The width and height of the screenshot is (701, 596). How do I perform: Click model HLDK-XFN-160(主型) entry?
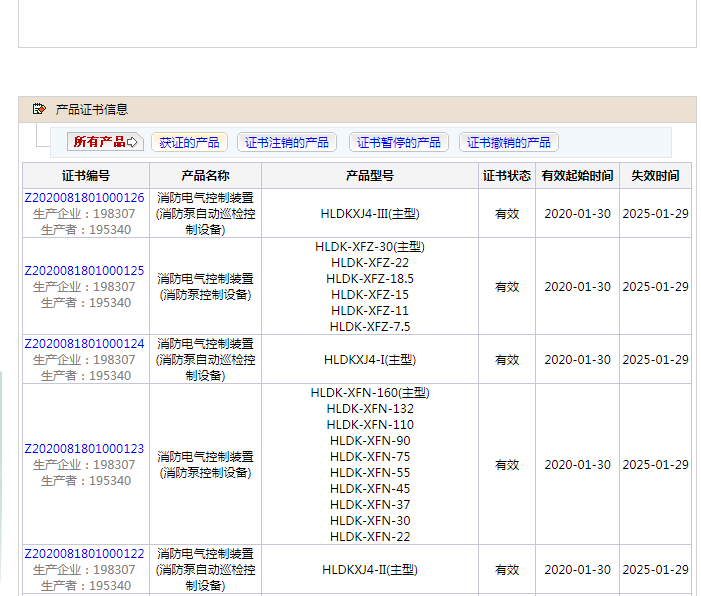click(369, 393)
